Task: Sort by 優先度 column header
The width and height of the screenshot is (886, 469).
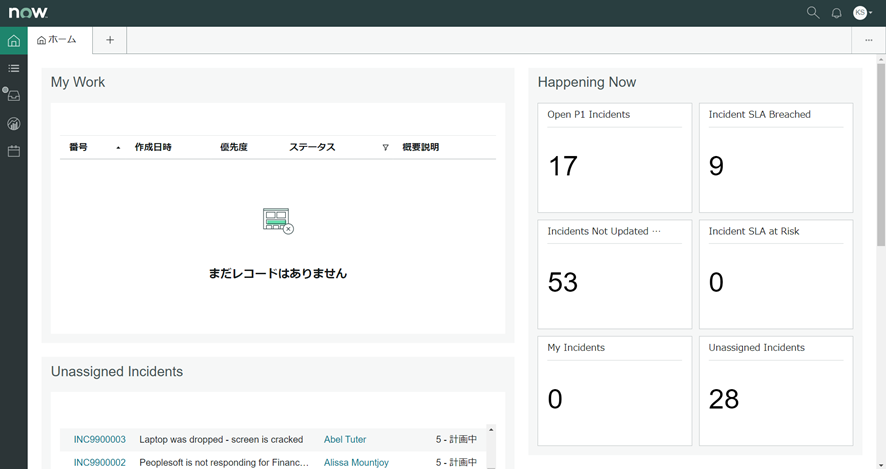Action: pos(234,147)
